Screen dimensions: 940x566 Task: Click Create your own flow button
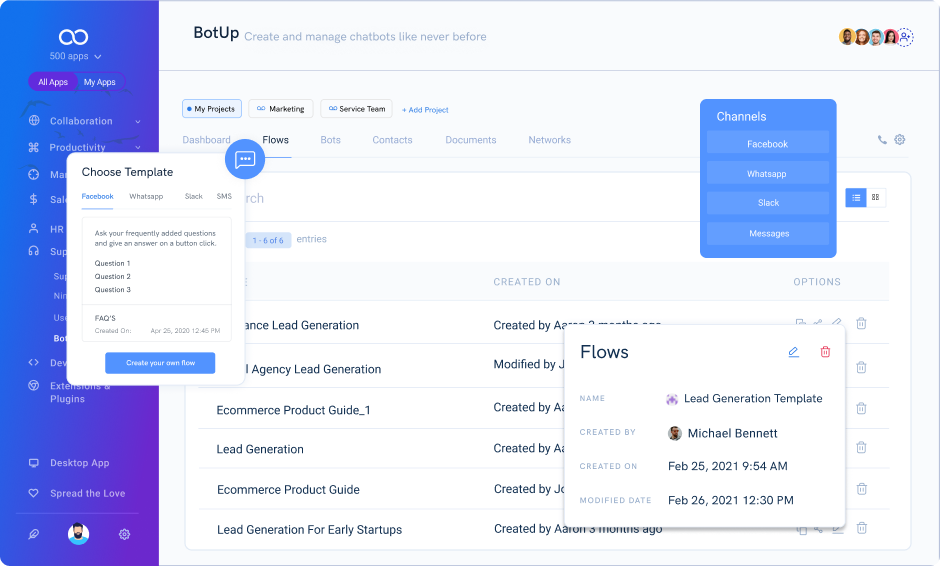[x=160, y=363]
